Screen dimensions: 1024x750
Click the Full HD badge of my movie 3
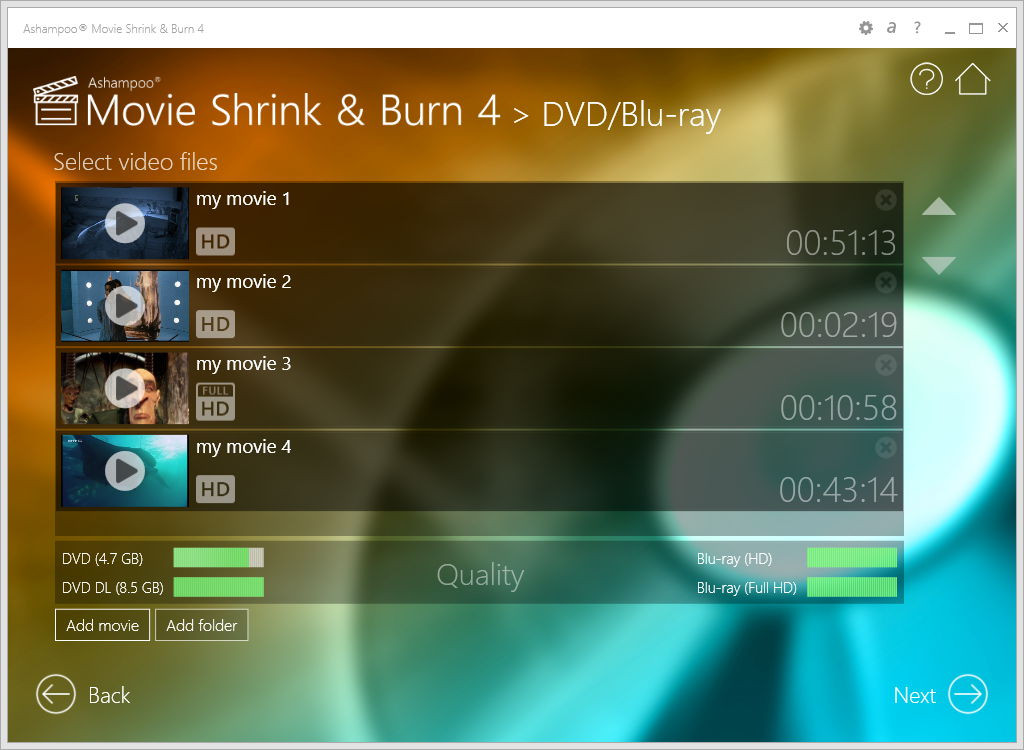(x=216, y=402)
